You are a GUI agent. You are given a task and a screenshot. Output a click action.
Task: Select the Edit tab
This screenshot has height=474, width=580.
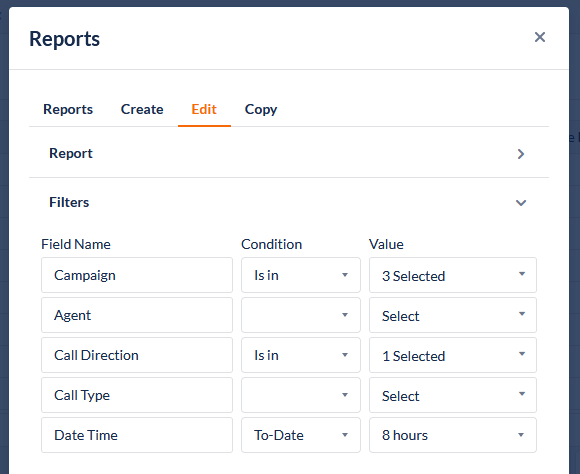(204, 110)
